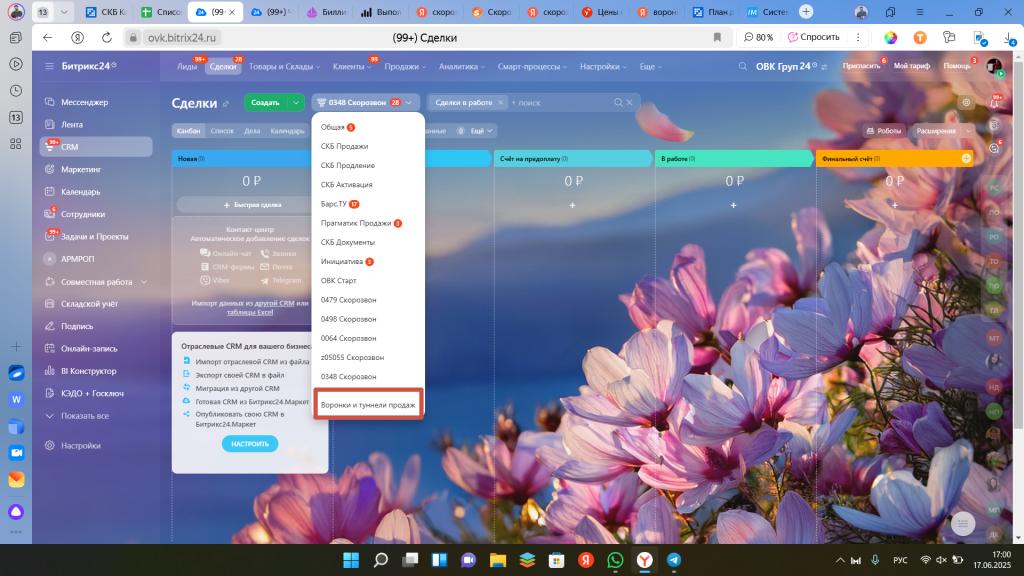Expand Аналитика top menu
Screen dimensions: 1024x576
pos(462,67)
